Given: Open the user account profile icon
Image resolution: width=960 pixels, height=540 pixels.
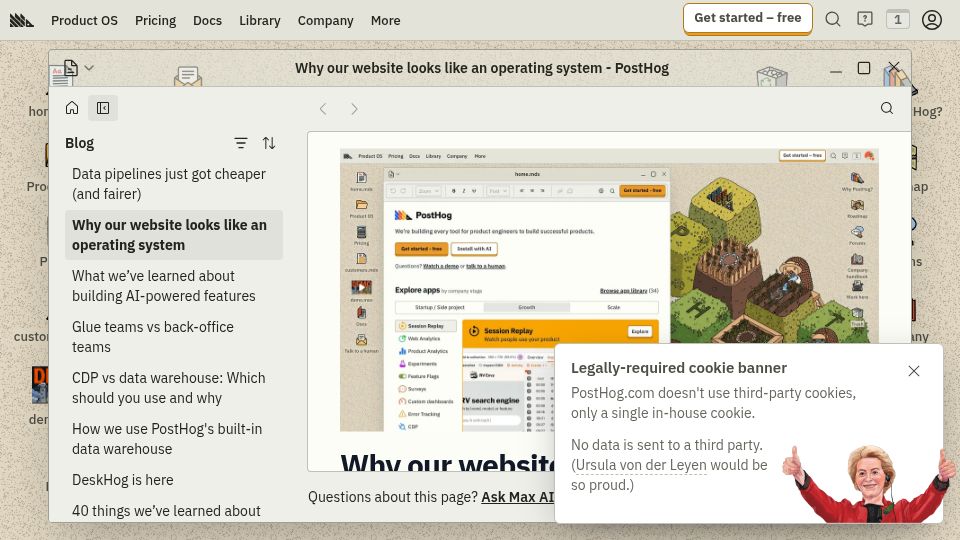Looking at the screenshot, I should click(932, 20).
